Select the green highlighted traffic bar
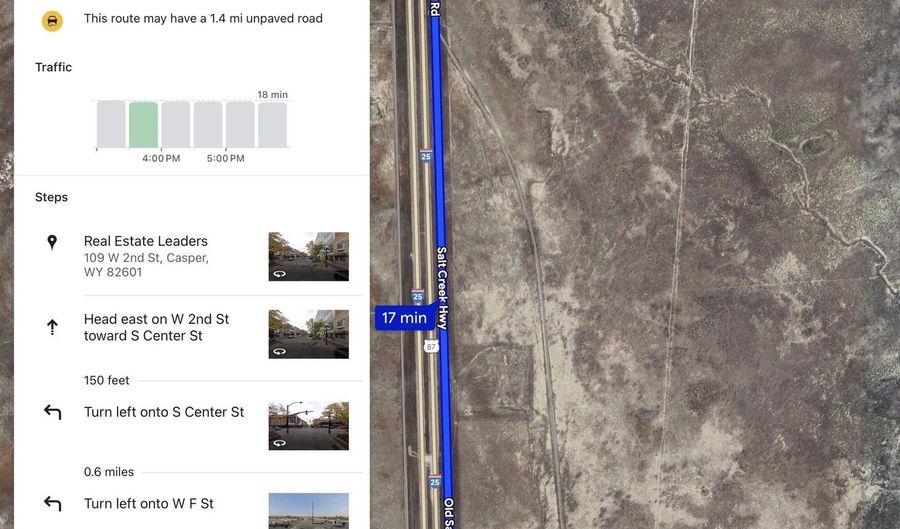Viewport: 900px width, 529px height. (143, 125)
